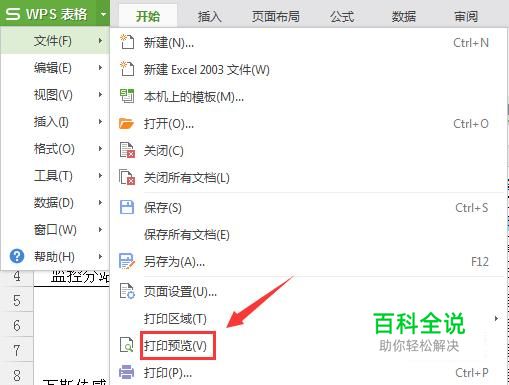
Task: Choose 新建(N)... from the file menu
Action: pos(307,42)
